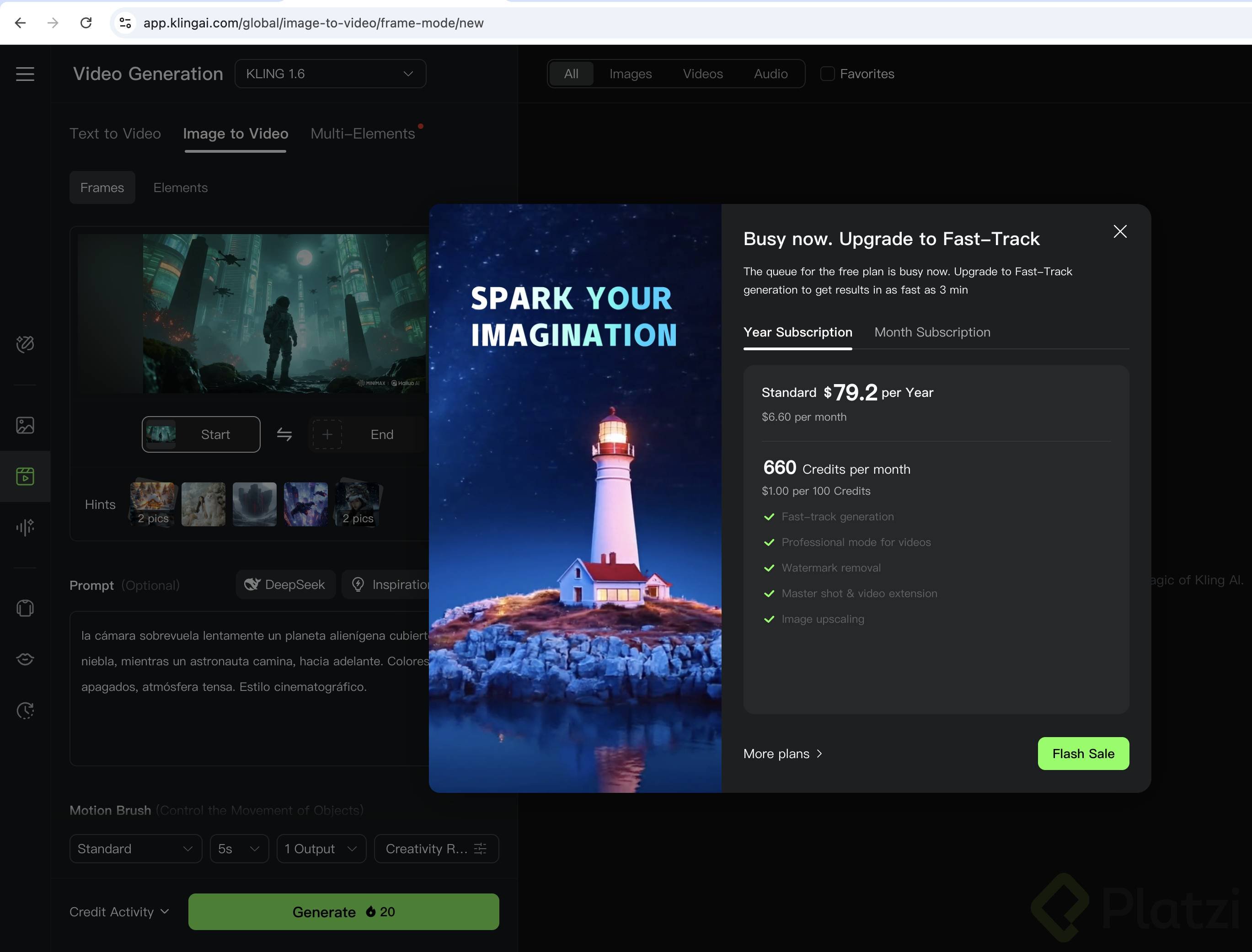This screenshot has height=952, width=1252.
Task: Open the More plans link
Action: pos(782,754)
